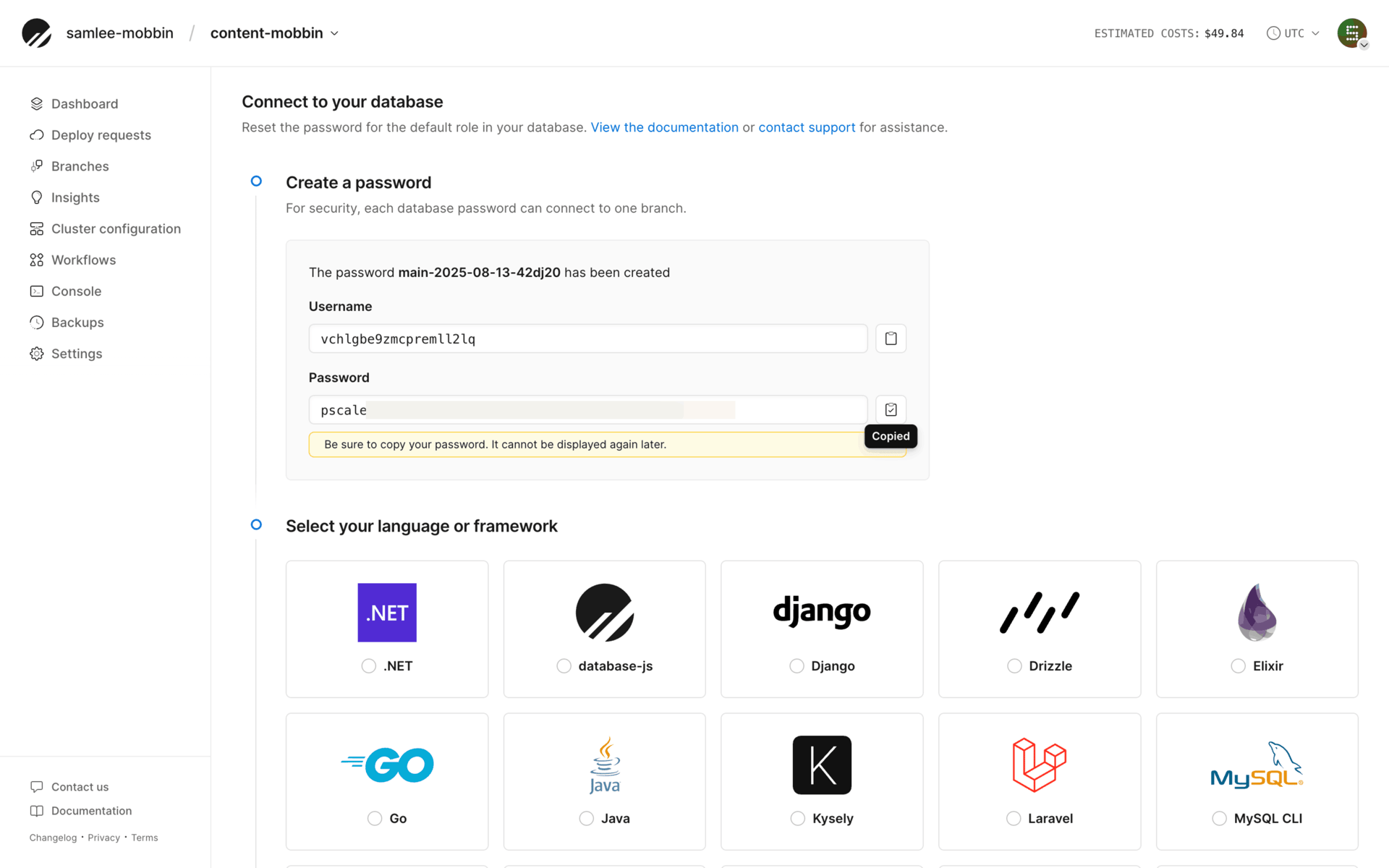
Task: Click the Java coffee cup logo
Action: pyautogui.click(x=605, y=765)
